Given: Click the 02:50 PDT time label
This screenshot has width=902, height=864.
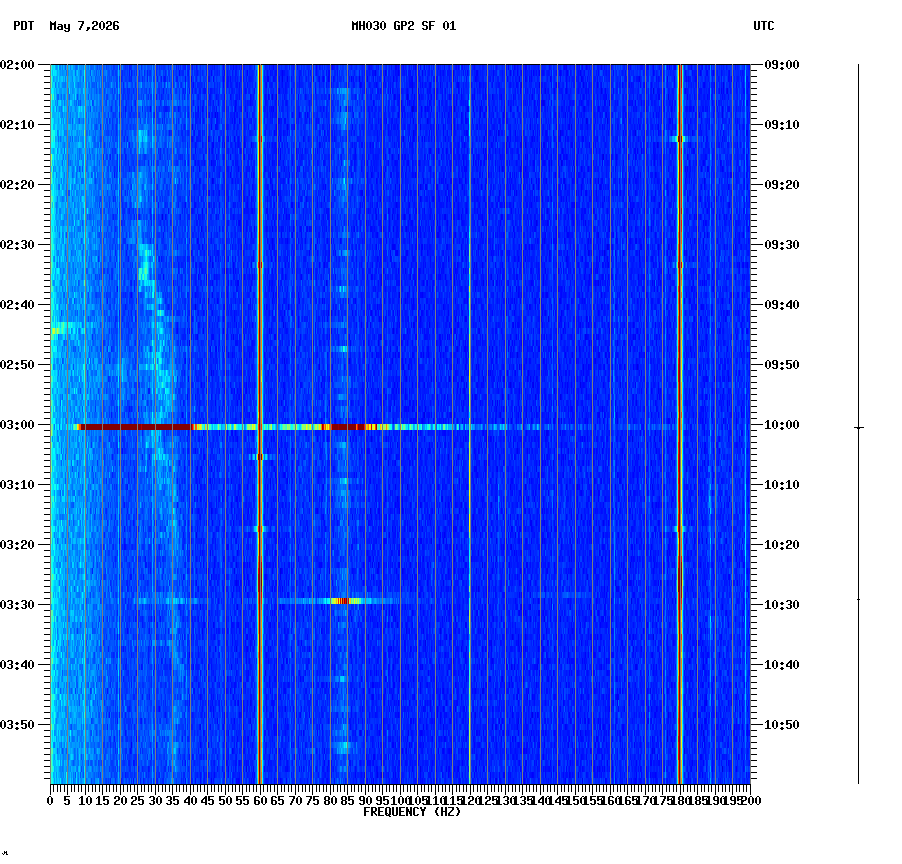Looking at the screenshot, I should click(x=17, y=365).
